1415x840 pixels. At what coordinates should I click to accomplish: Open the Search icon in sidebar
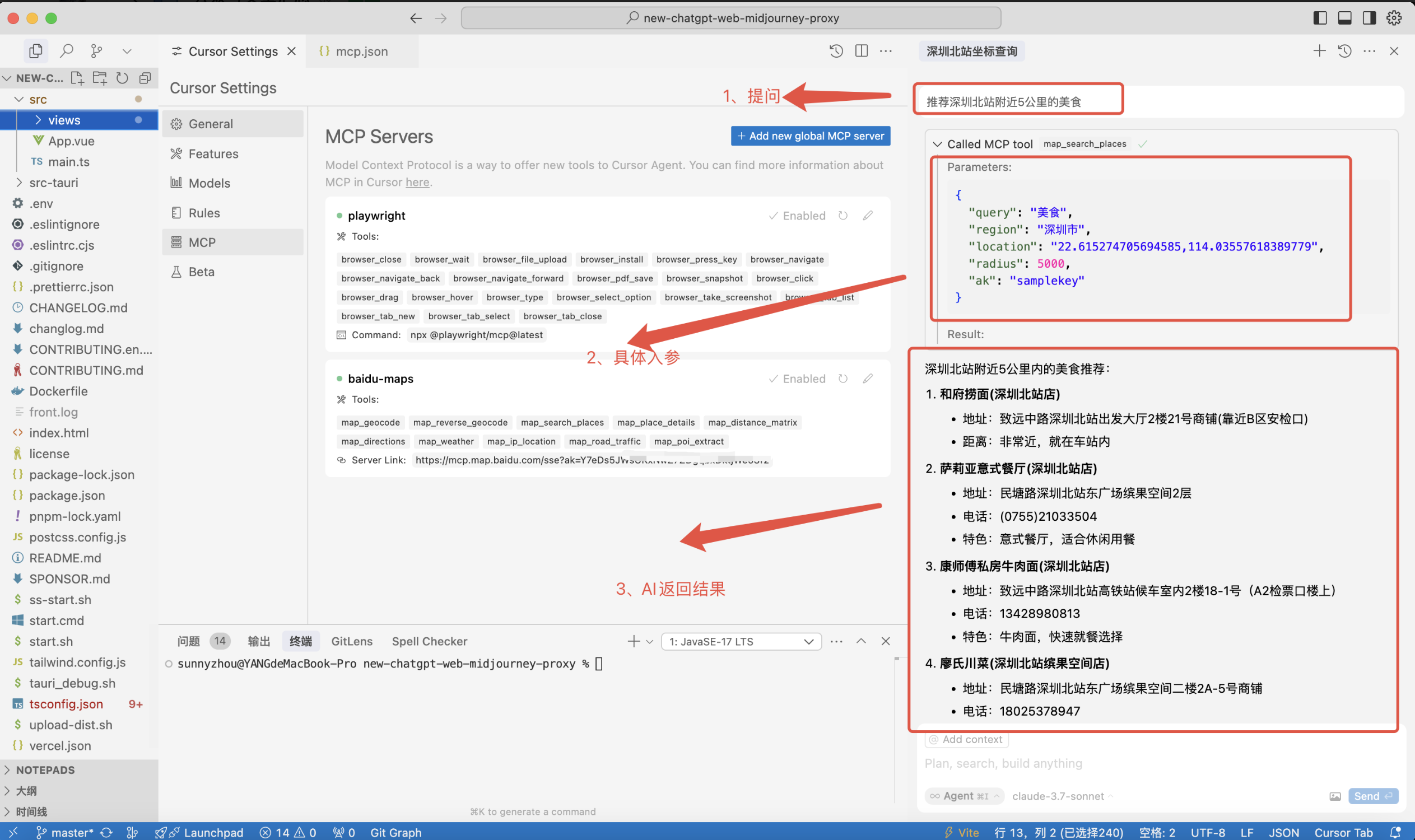(66, 51)
